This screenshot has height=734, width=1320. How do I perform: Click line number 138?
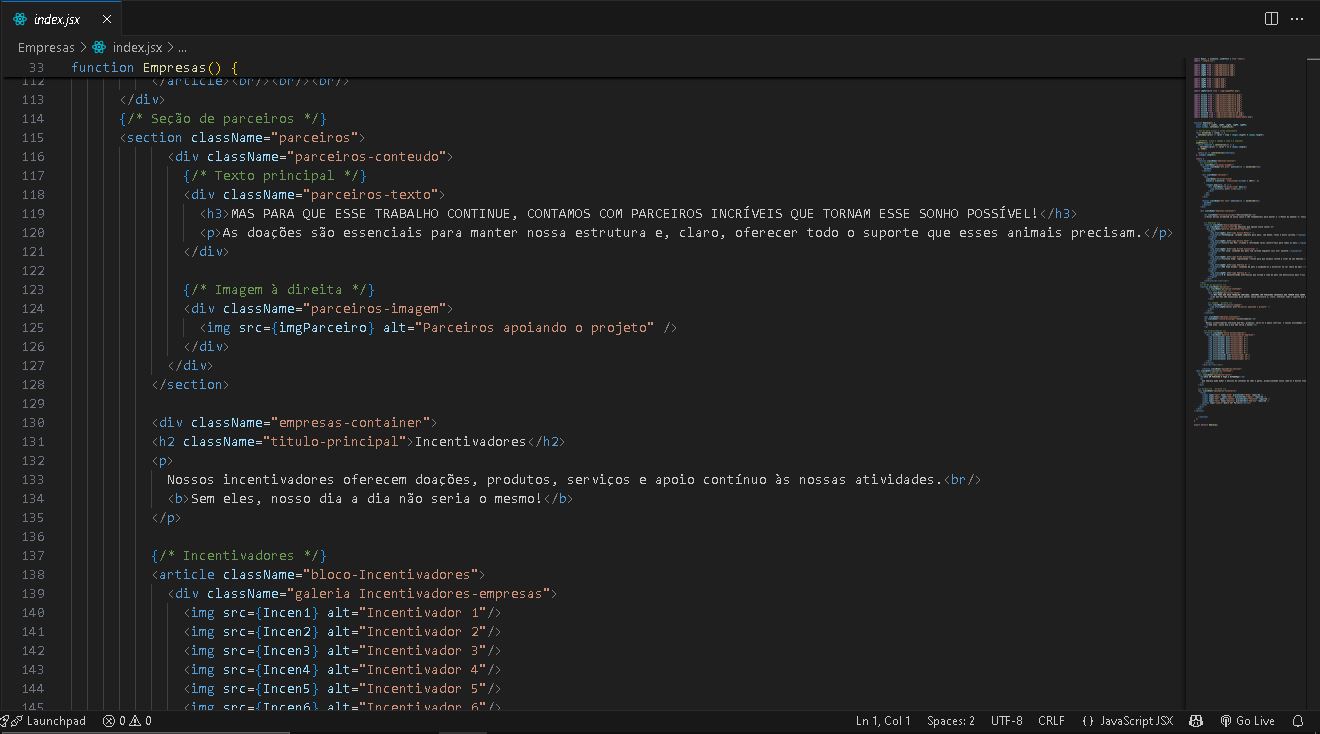click(x=32, y=574)
